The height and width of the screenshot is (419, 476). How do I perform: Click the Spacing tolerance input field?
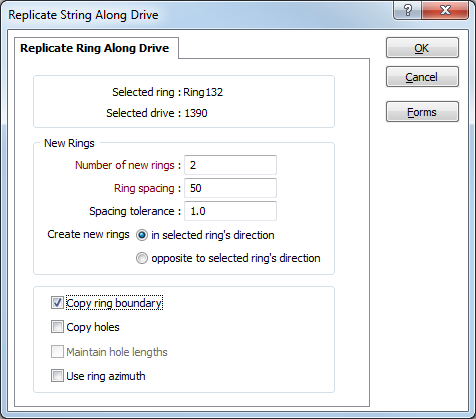click(230, 211)
